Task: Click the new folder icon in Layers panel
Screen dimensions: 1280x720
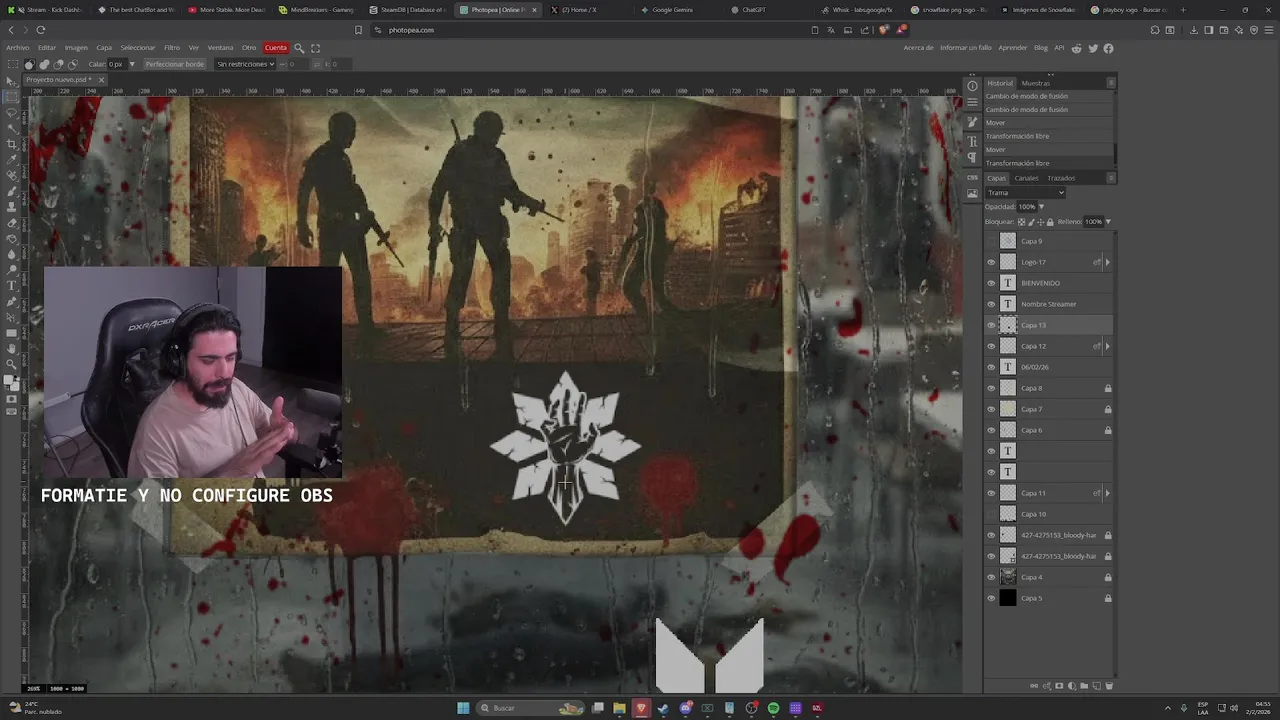Action: (x=1084, y=686)
